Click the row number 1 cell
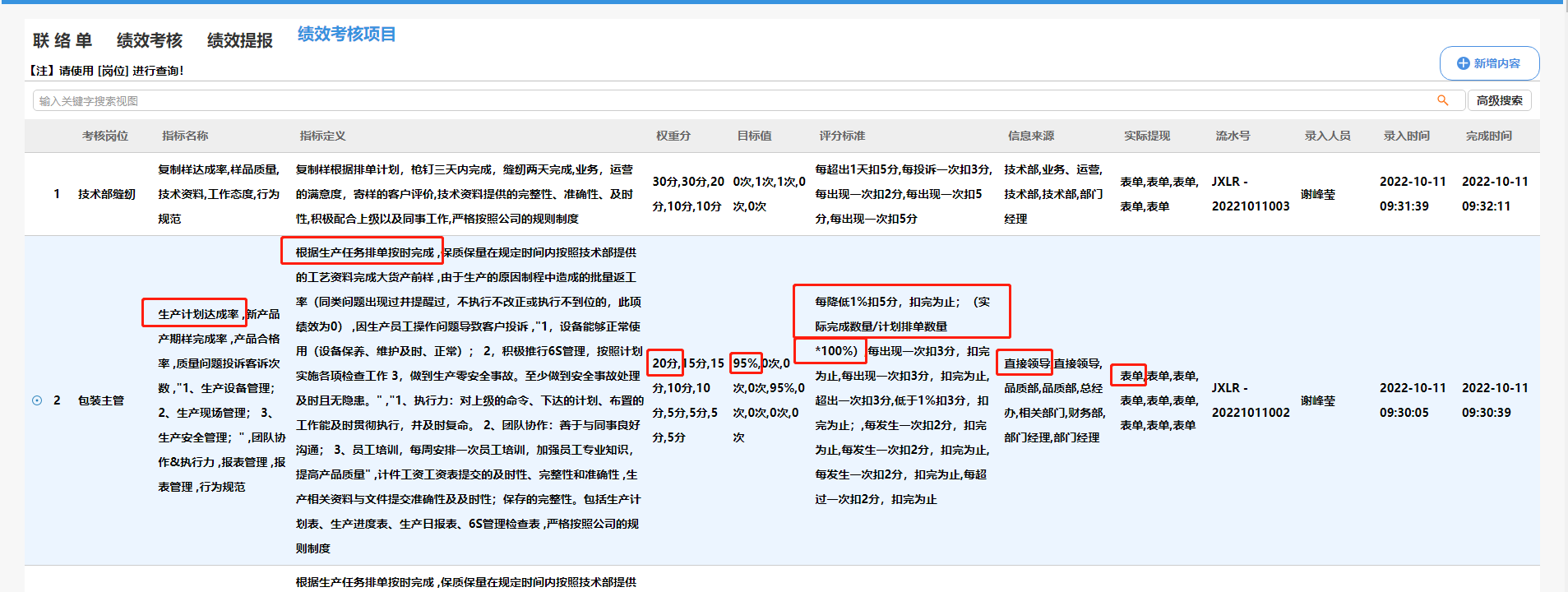 (x=57, y=194)
